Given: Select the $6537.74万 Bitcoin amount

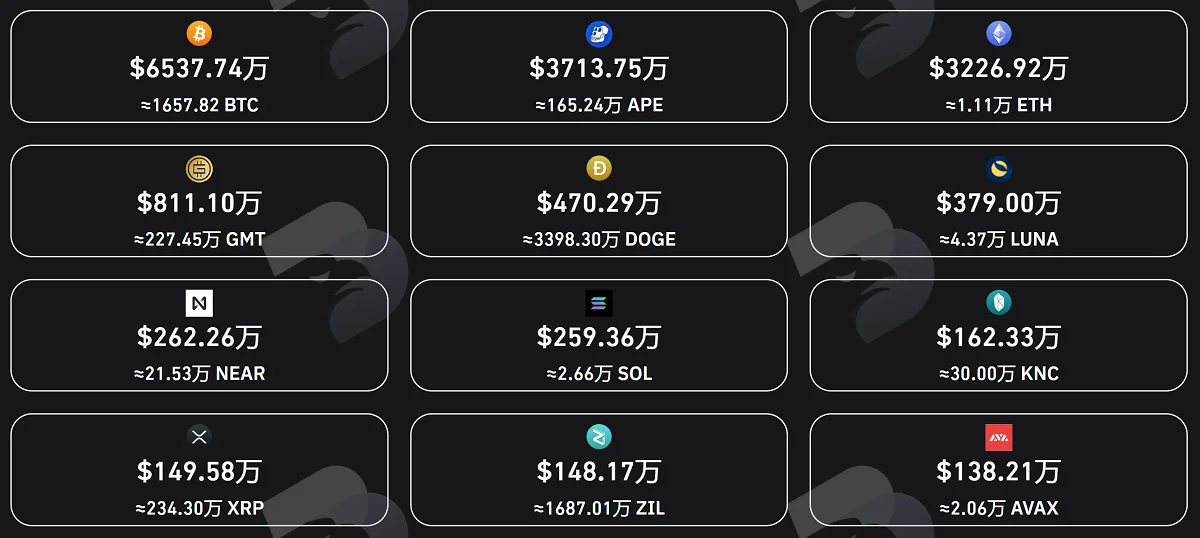Looking at the screenshot, I should pos(199,68).
